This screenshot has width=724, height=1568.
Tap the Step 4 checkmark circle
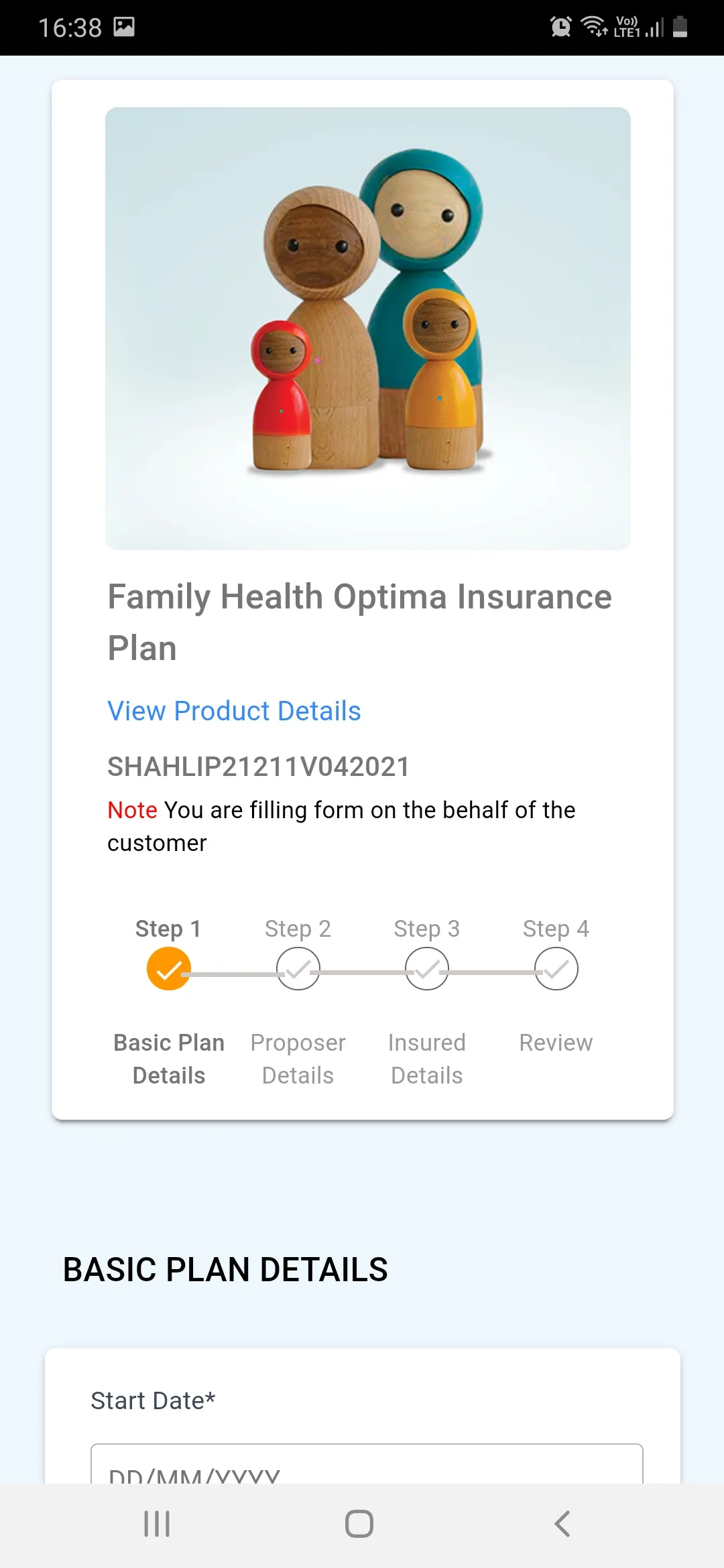click(556, 969)
